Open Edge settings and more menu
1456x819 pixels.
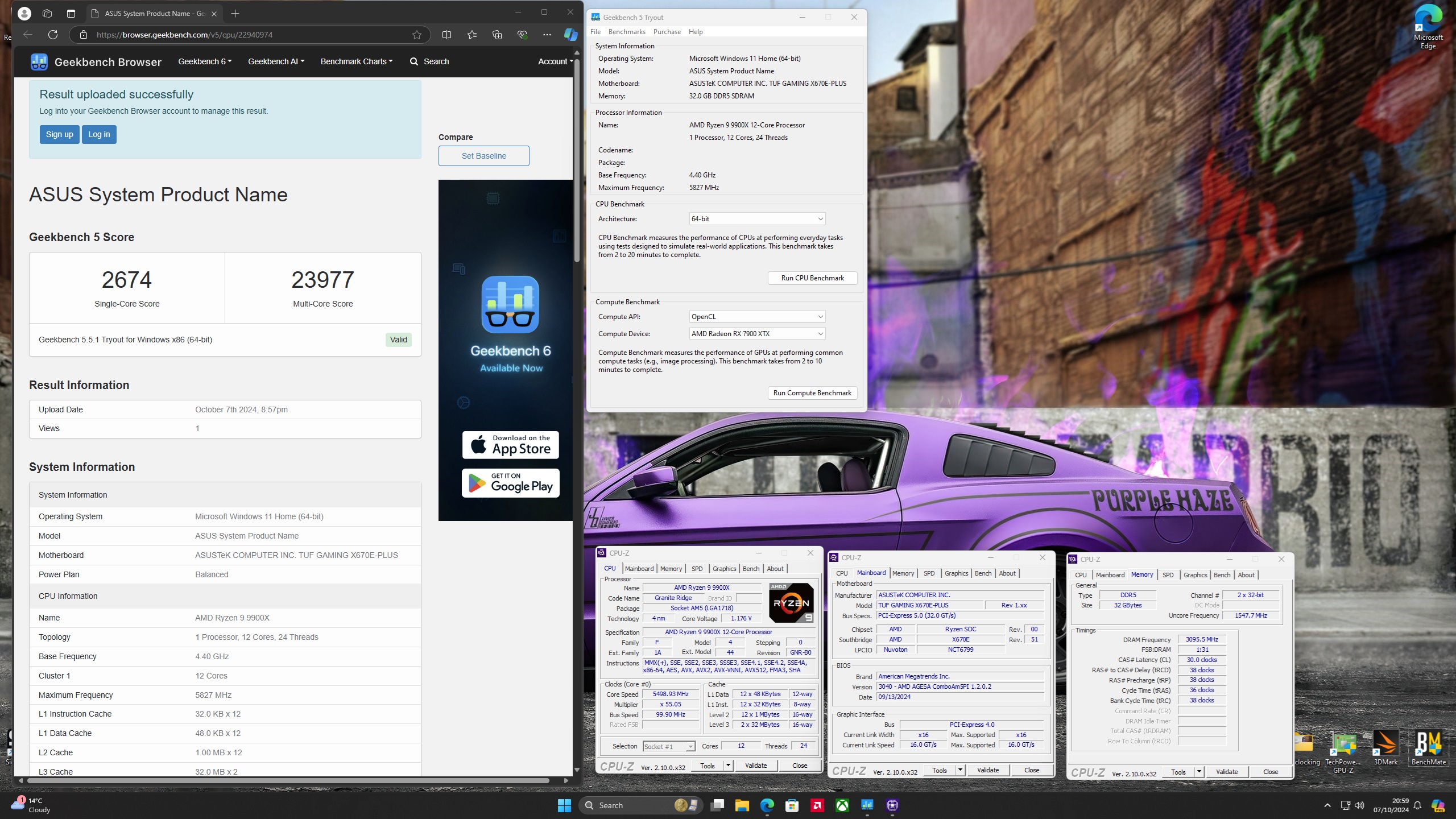coord(547,35)
